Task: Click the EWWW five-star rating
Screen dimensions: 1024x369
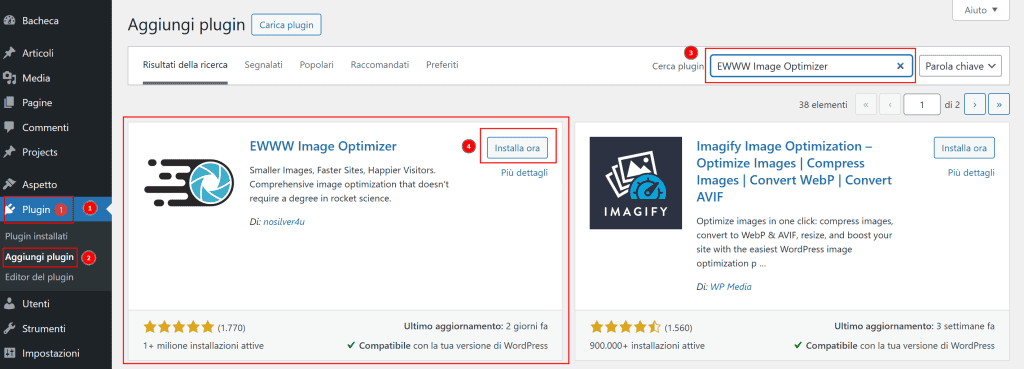Action: (178, 327)
